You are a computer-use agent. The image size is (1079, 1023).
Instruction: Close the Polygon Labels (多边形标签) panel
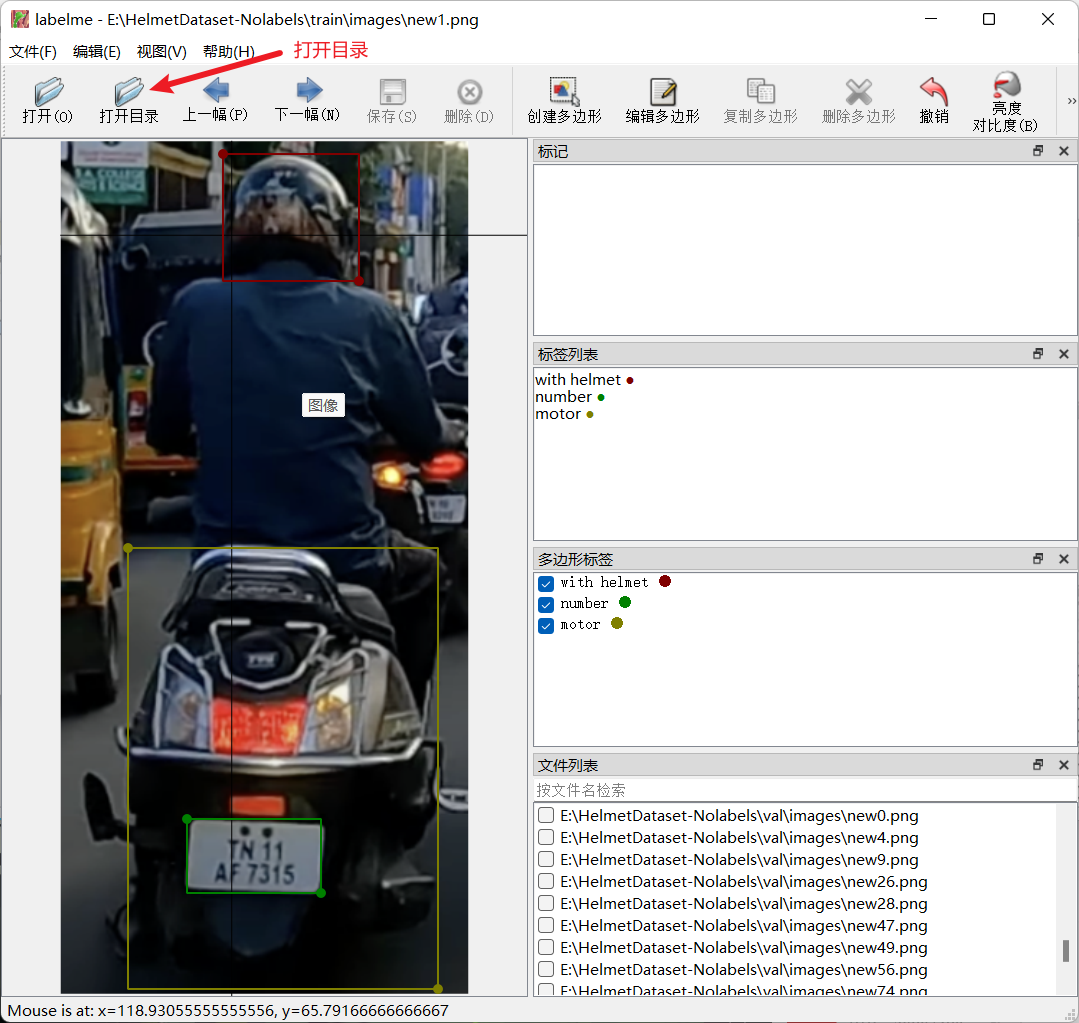(1064, 559)
